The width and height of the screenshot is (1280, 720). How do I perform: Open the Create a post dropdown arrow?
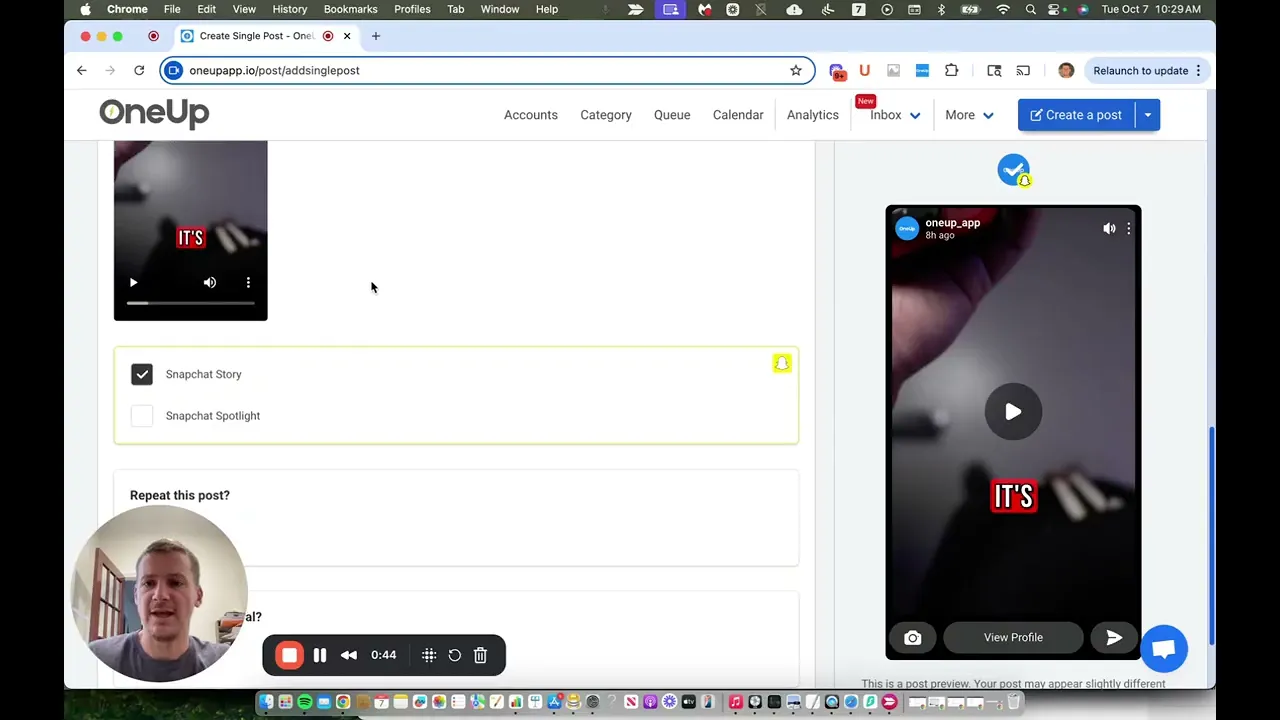(1148, 115)
